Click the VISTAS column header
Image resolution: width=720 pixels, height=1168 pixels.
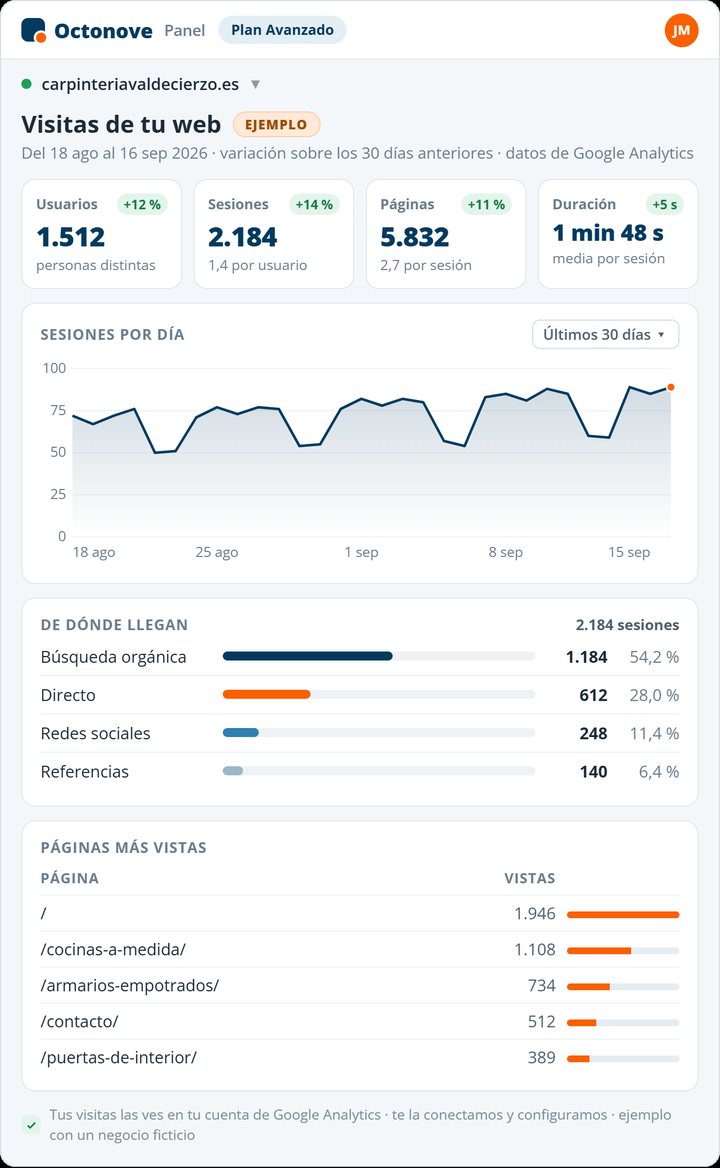click(529, 878)
